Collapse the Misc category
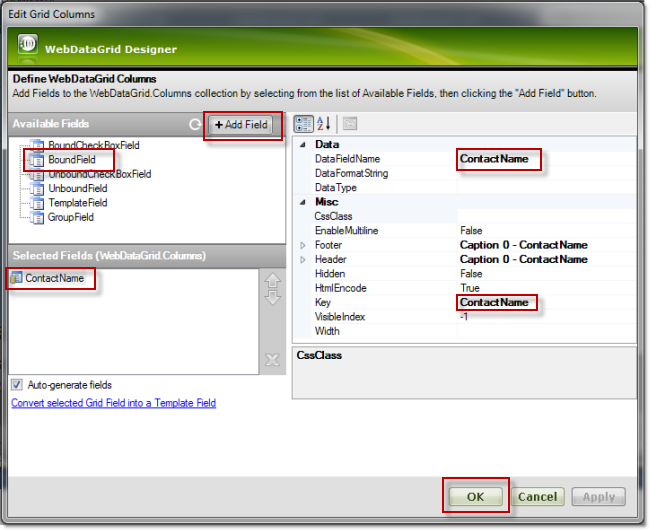Screen dimensions: 650x530 point(304,202)
